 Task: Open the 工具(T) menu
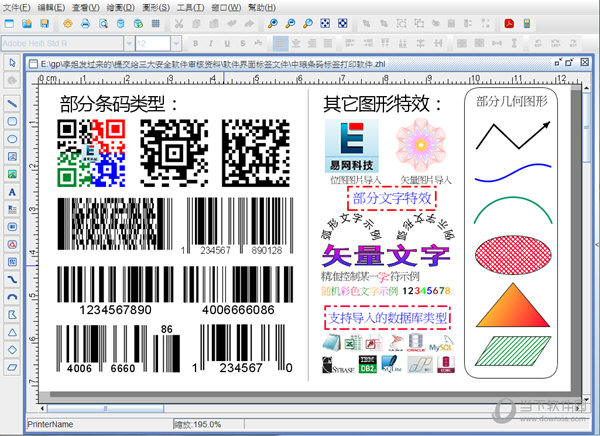pyautogui.click(x=190, y=7)
